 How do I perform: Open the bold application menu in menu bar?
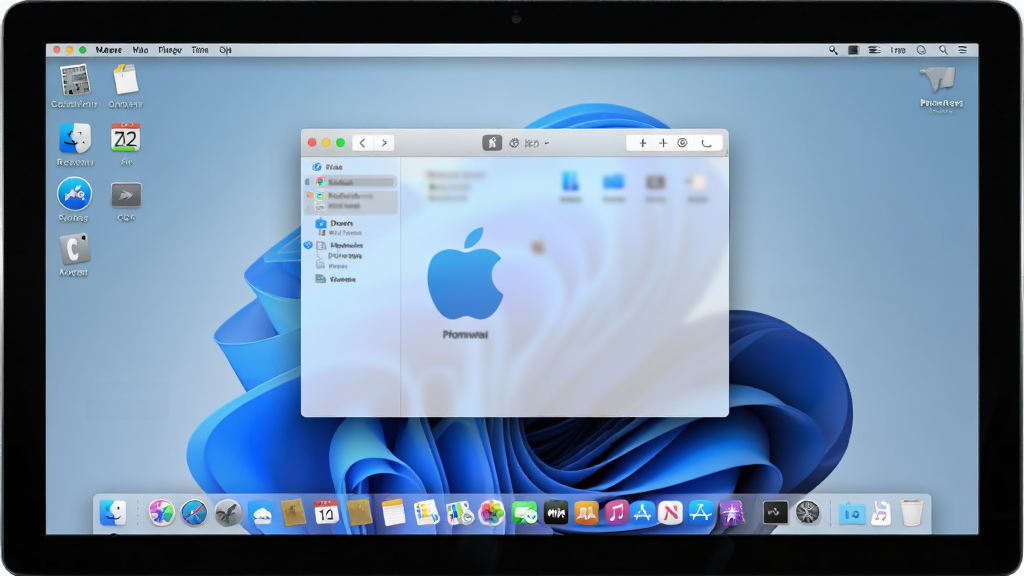[x=108, y=50]
